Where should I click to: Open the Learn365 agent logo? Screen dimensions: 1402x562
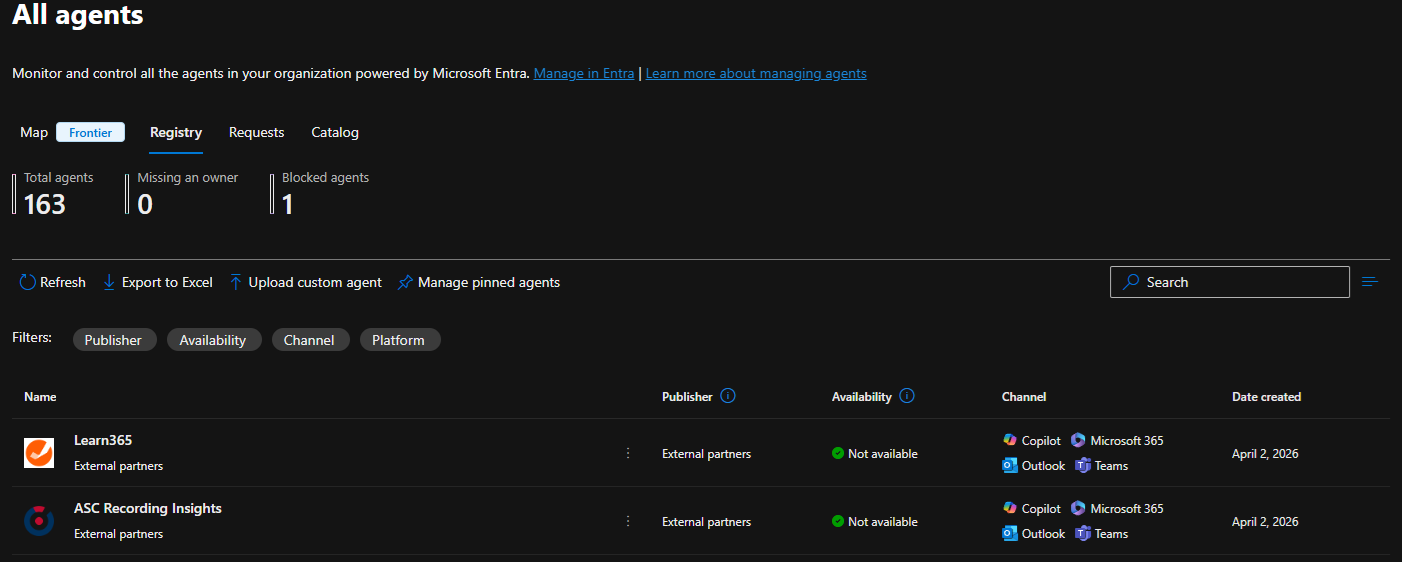pos(39,453)
